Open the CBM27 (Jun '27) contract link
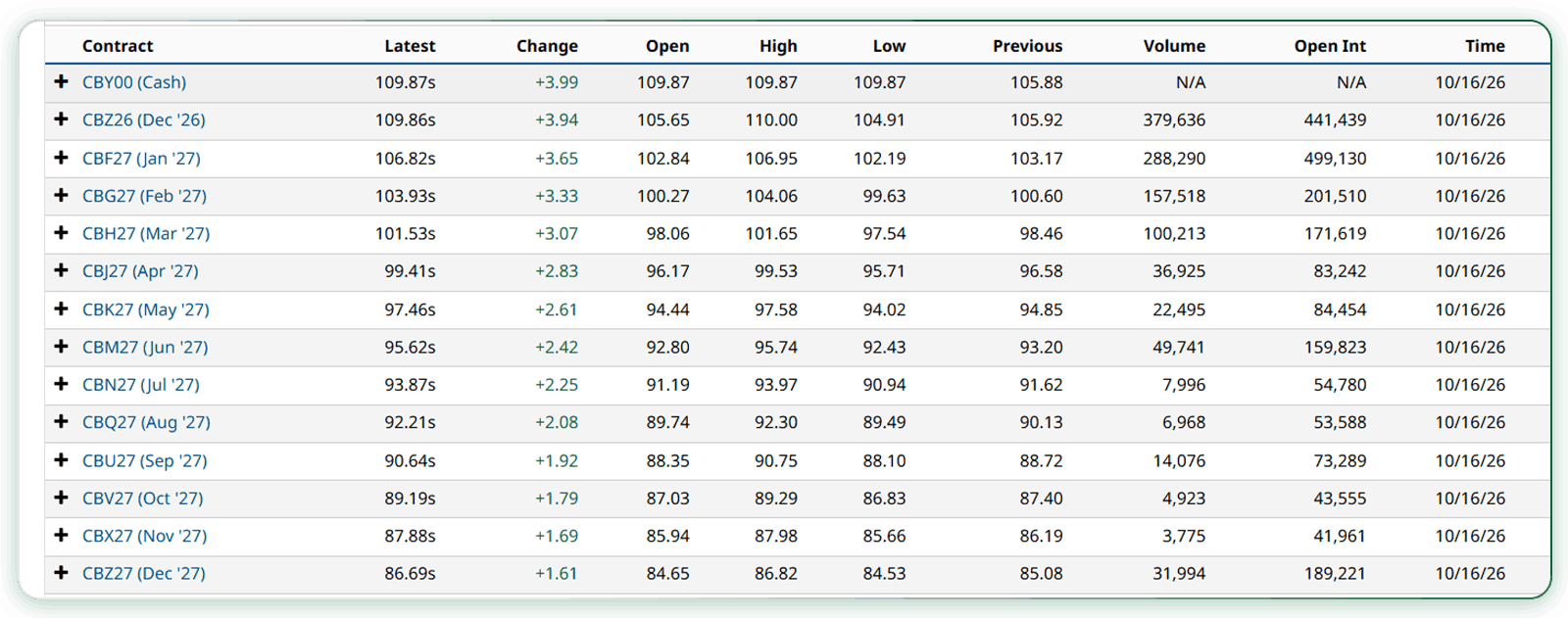Screen dimensions: 1568x618 [145, 347]
